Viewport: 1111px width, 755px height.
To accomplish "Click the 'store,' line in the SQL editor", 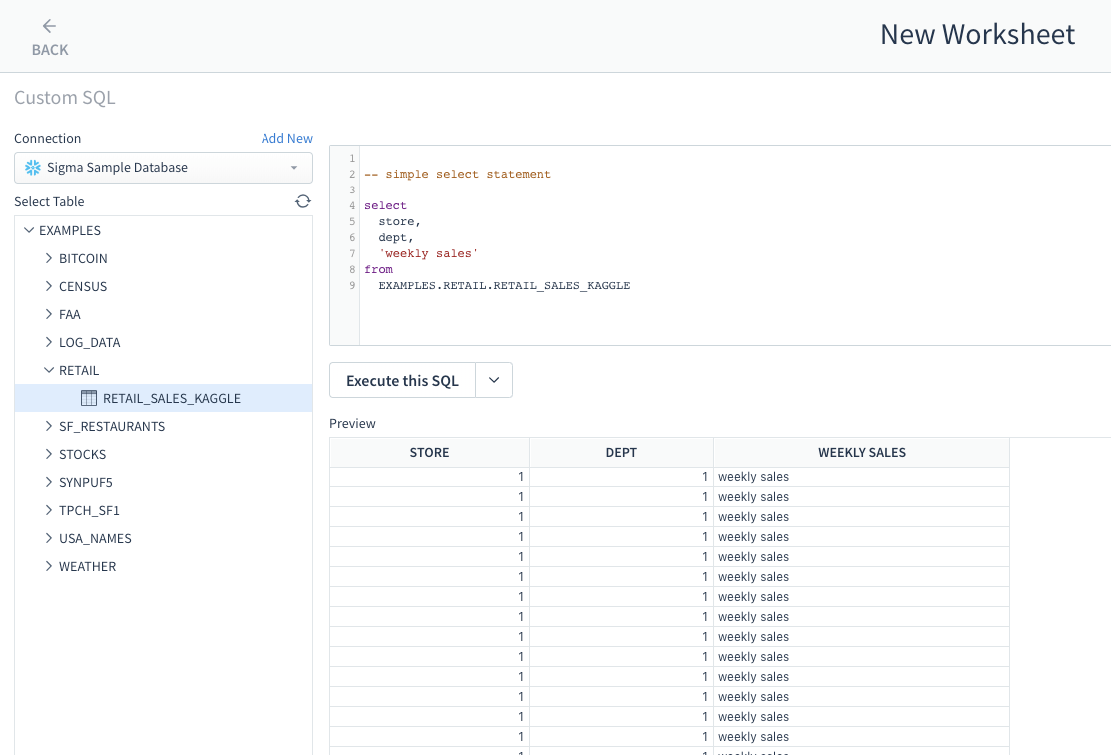I will 400,222.
